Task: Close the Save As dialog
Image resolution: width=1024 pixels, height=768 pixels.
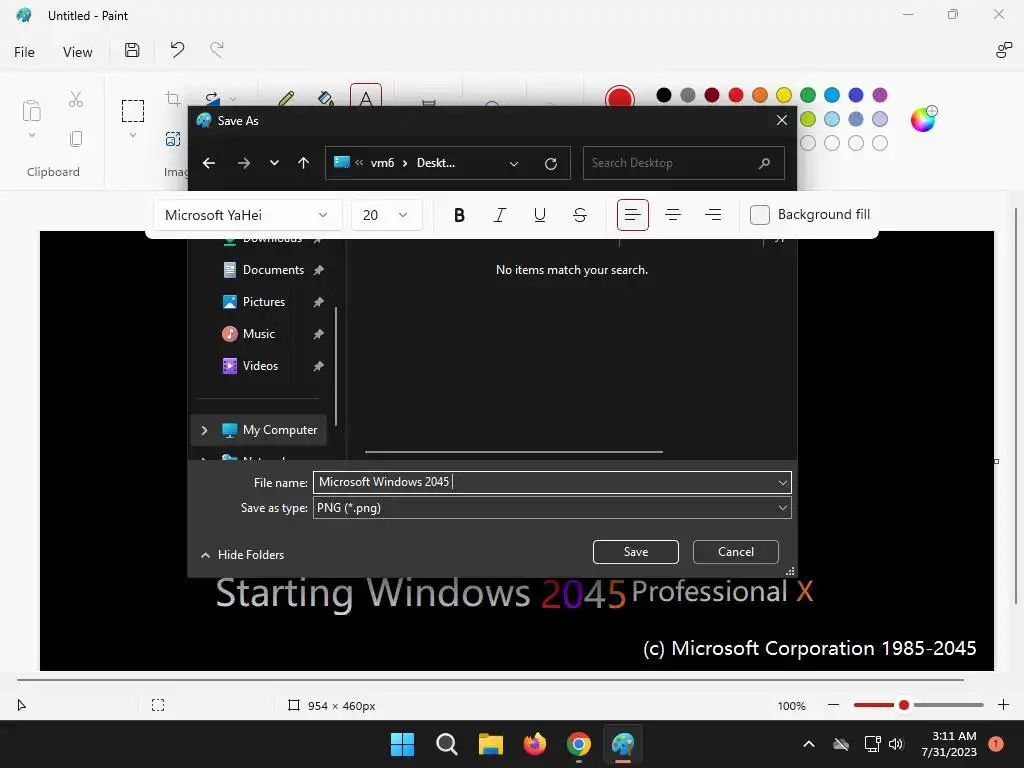Action: pos(782,120)
